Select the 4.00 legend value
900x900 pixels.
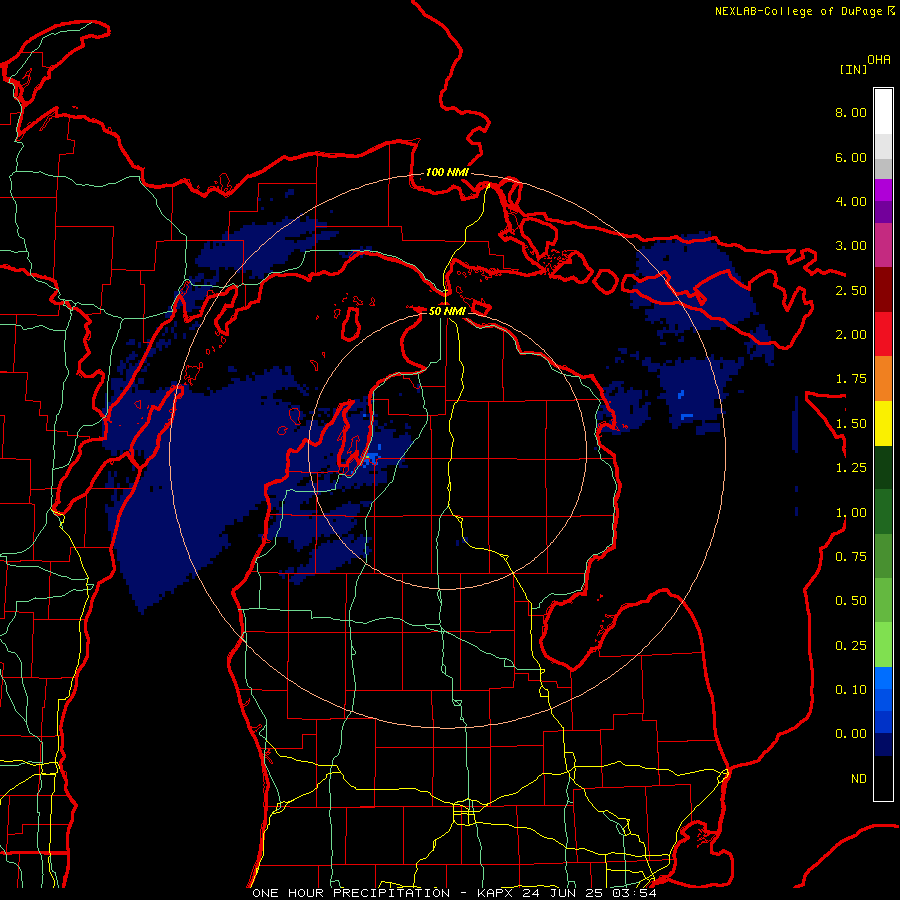point(851,201)
